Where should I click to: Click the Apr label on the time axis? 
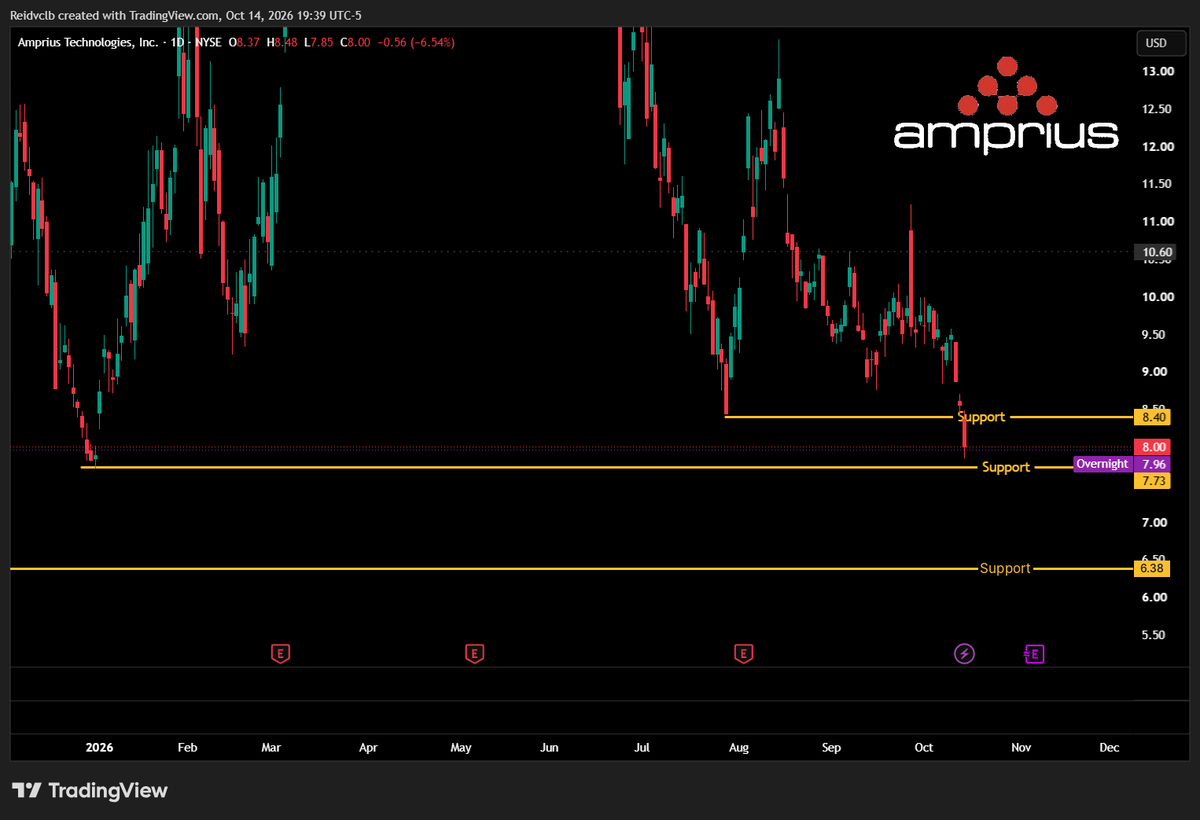[368, 747]
